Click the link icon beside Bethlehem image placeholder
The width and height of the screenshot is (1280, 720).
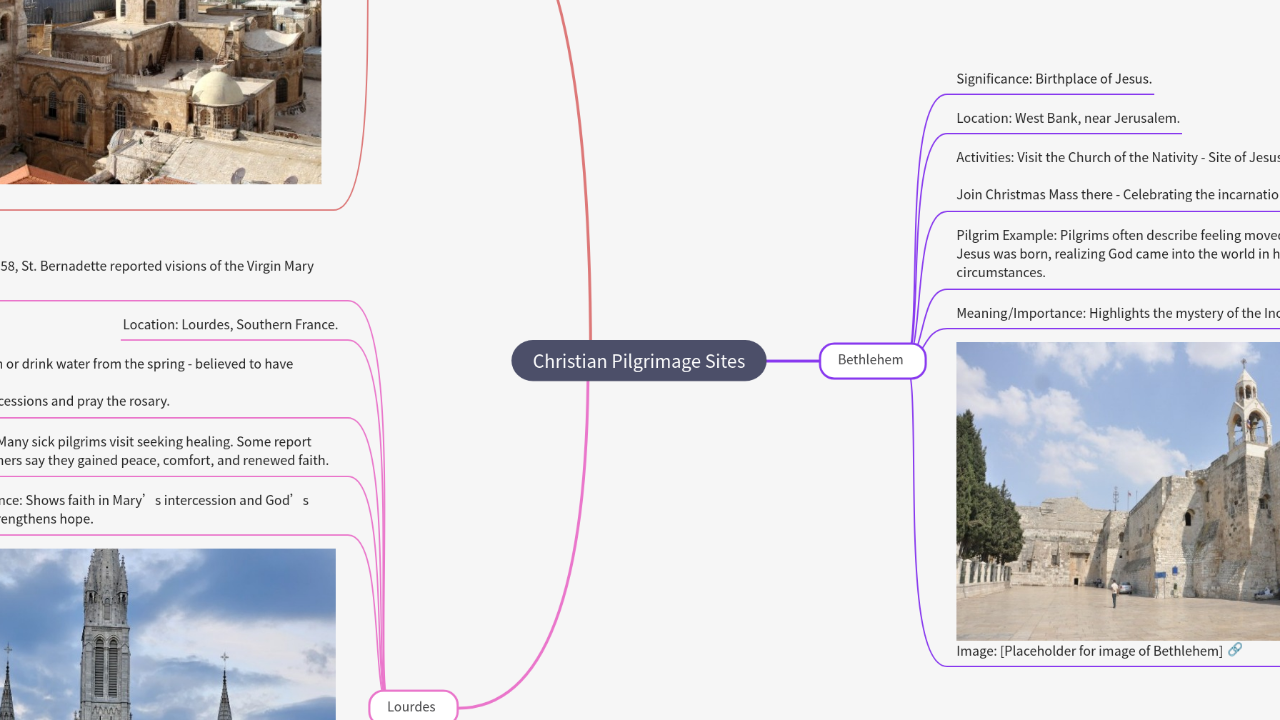pos(1235,650)
